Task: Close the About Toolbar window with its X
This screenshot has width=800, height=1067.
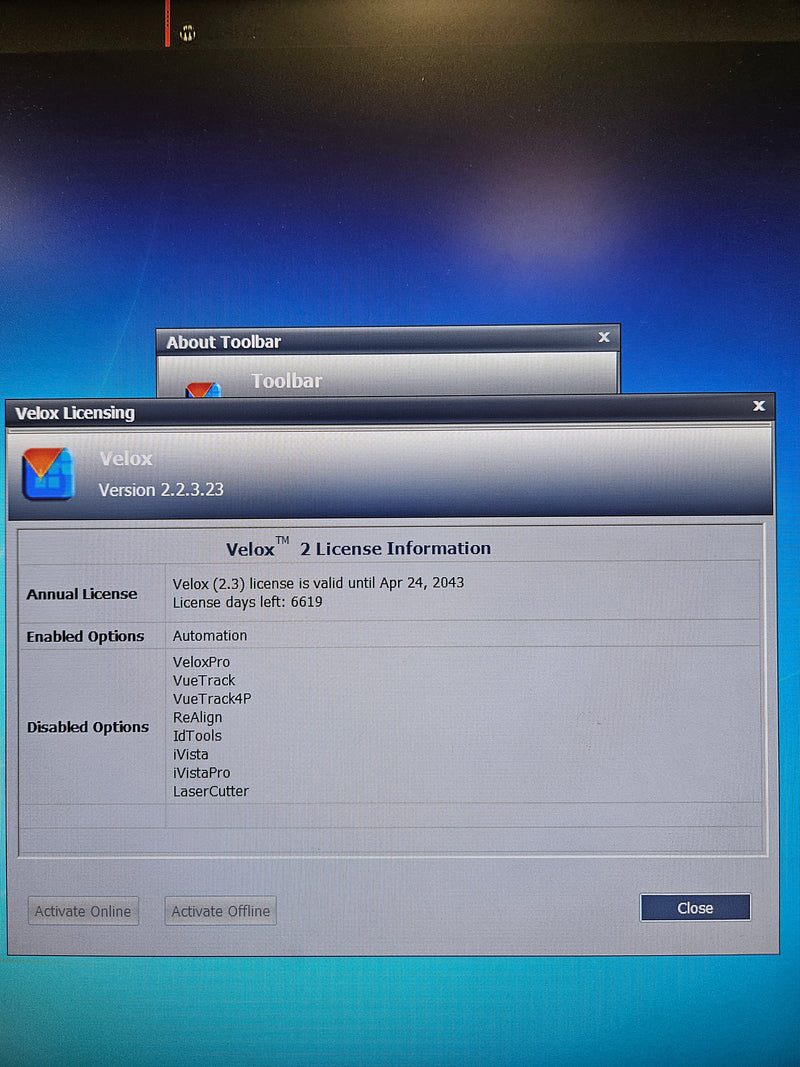Action: (603, 338)
